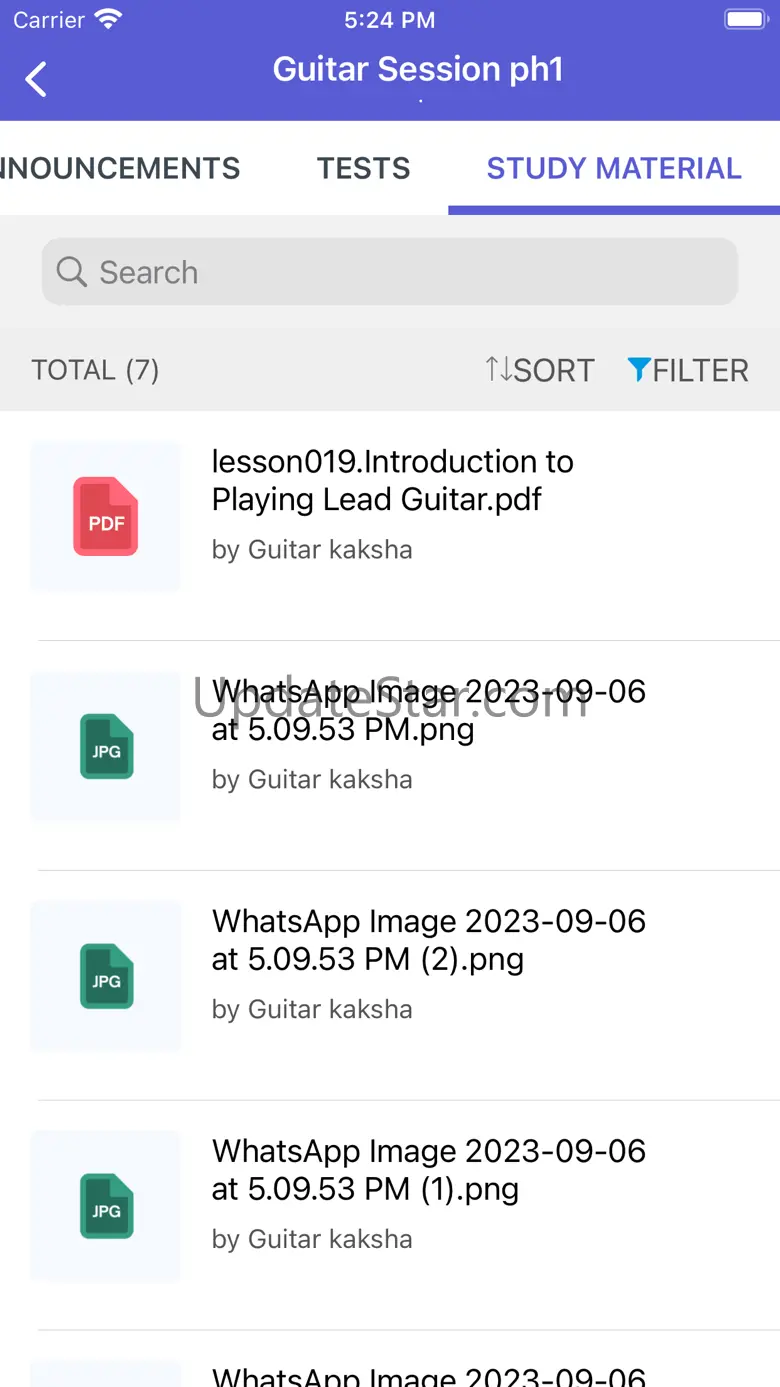Tap the sort arrows icon

pos(498,370)
